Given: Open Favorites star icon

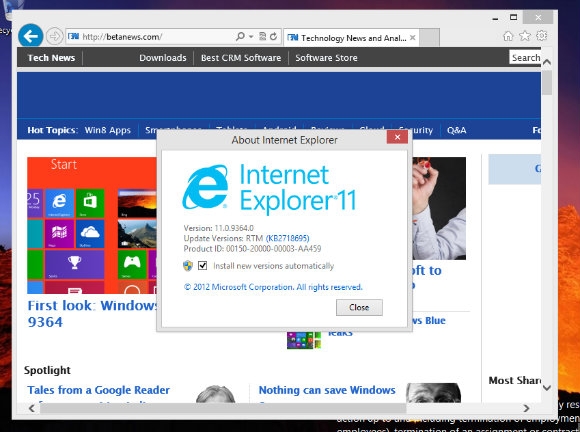Looking at the screenshot, I should (x=525, y=36).
